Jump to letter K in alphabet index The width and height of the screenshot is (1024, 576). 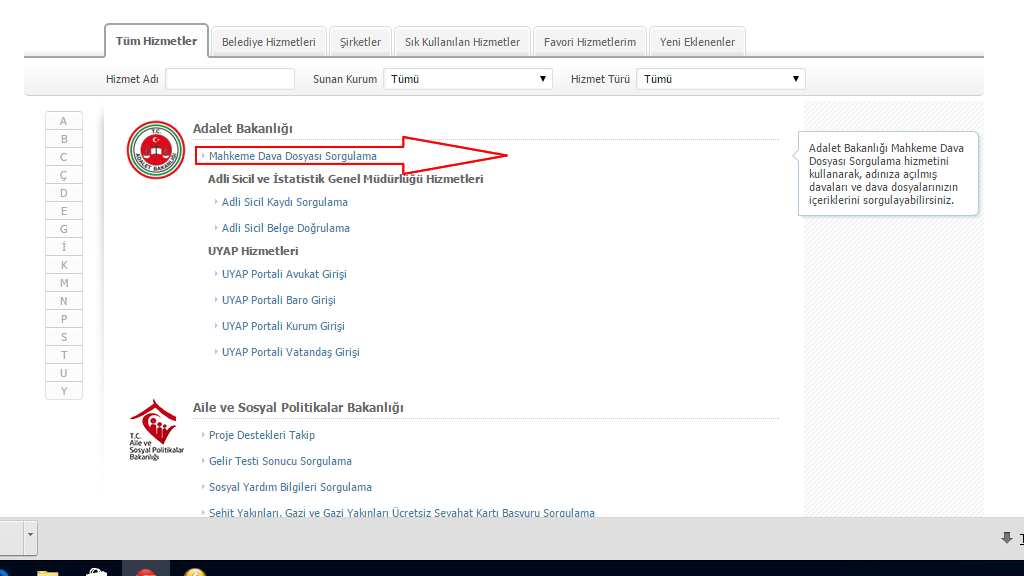63,264
